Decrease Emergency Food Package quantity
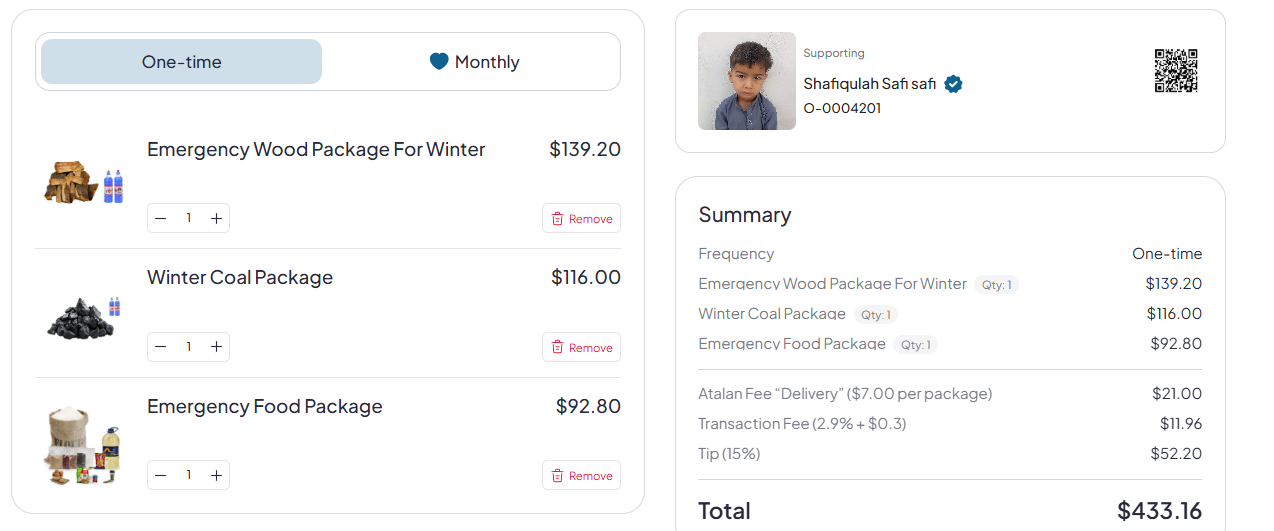 [161, 475]
